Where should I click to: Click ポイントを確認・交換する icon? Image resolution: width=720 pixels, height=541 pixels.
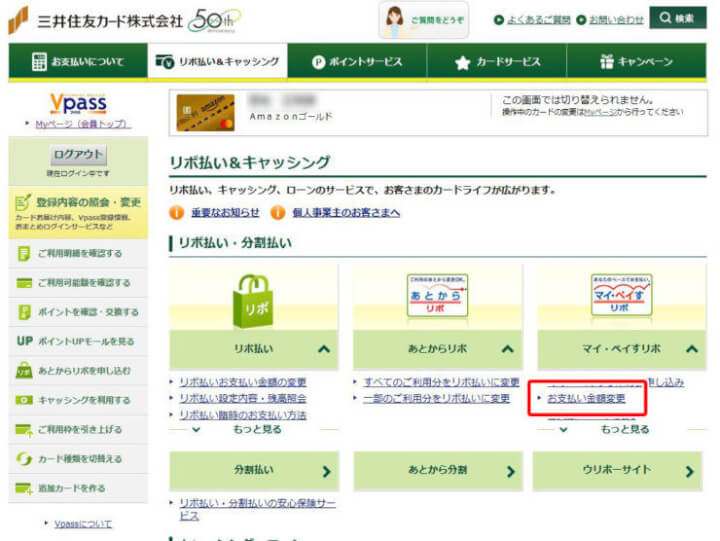point(24,312)
